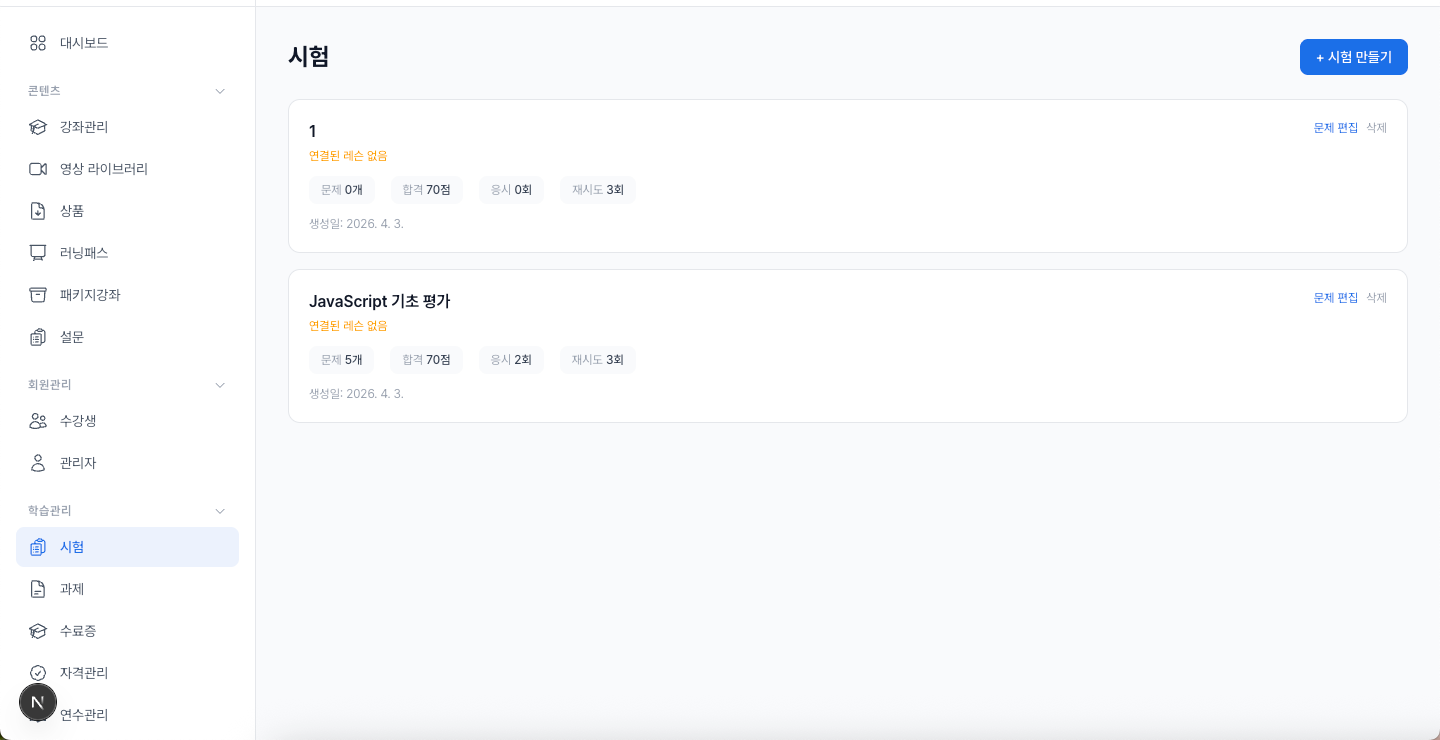1440x740 pixels.
Task: Click the archive box icon for 패키지강좌
Action: click(38, 295)
